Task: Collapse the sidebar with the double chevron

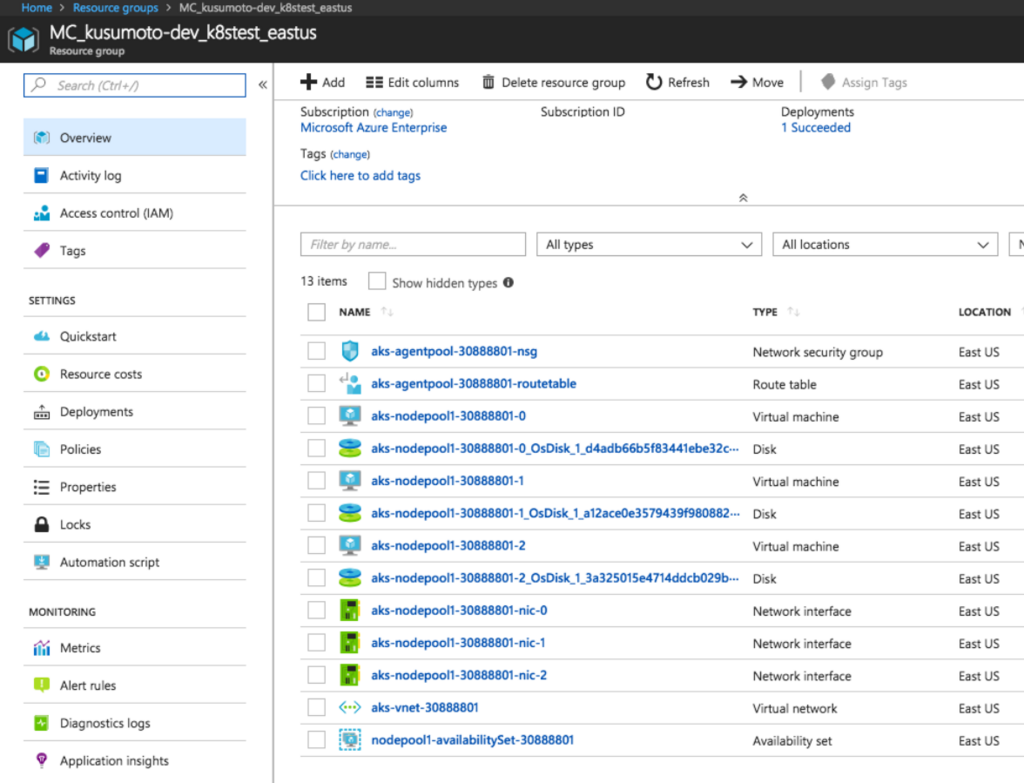Action: click(263, 85)
